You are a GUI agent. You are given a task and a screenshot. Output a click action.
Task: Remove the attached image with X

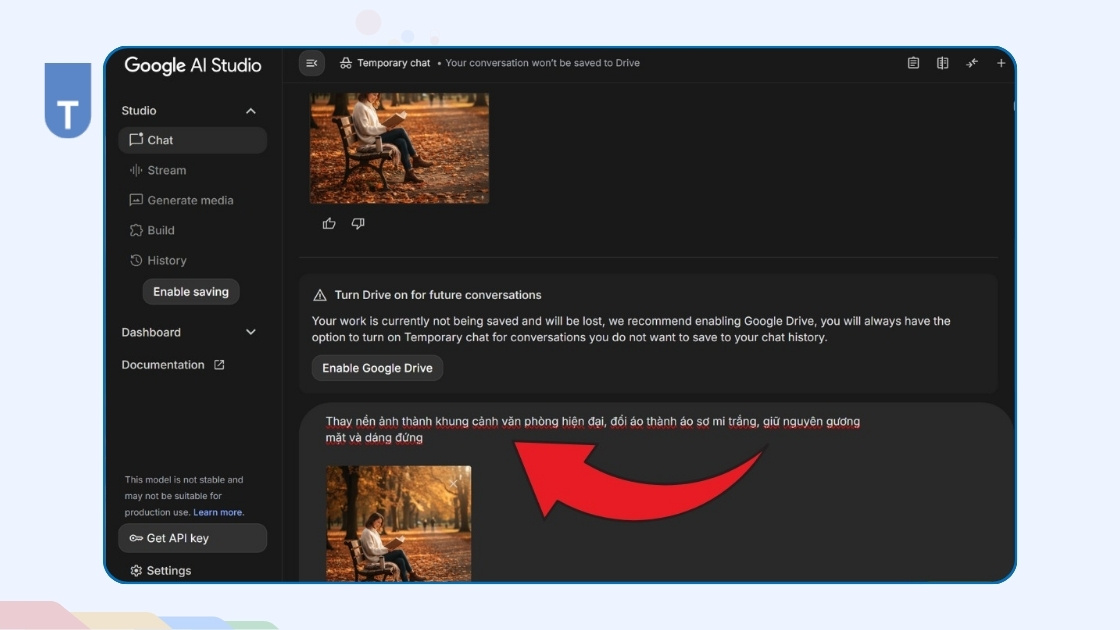tap(454, 483)
